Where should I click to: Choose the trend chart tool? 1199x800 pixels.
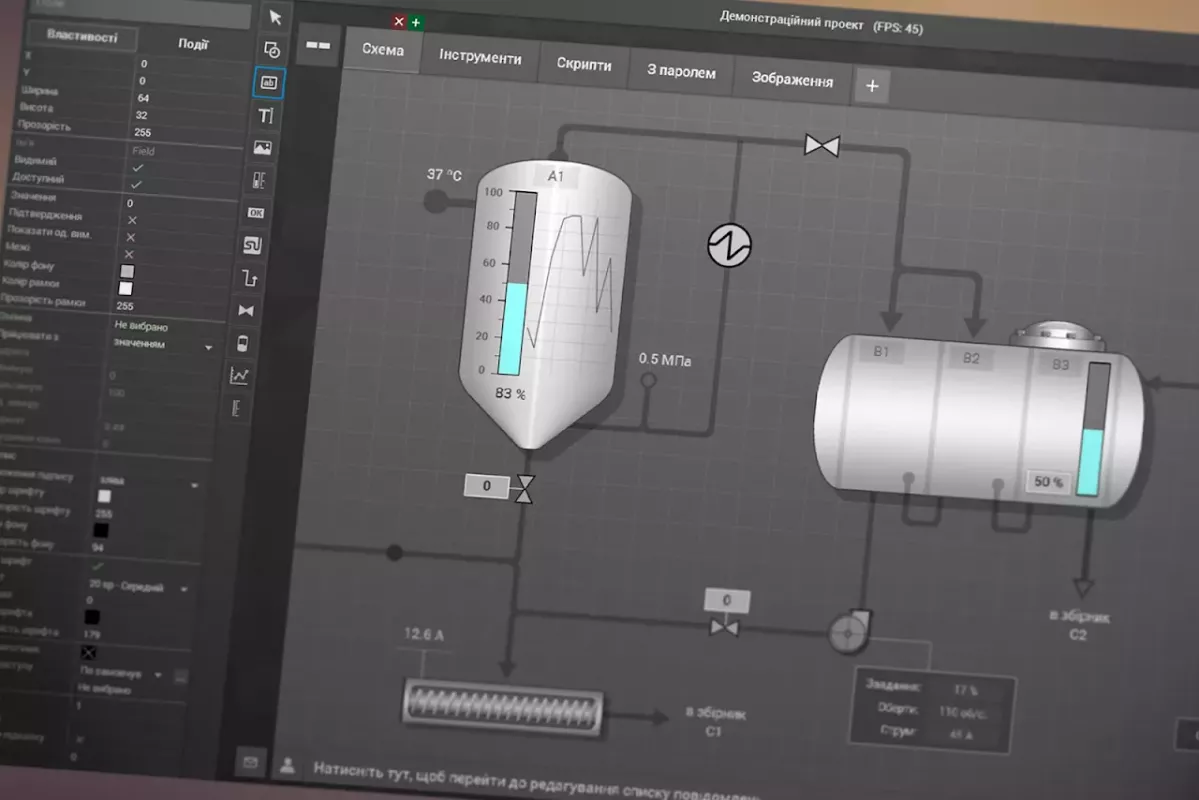[240, 375]
